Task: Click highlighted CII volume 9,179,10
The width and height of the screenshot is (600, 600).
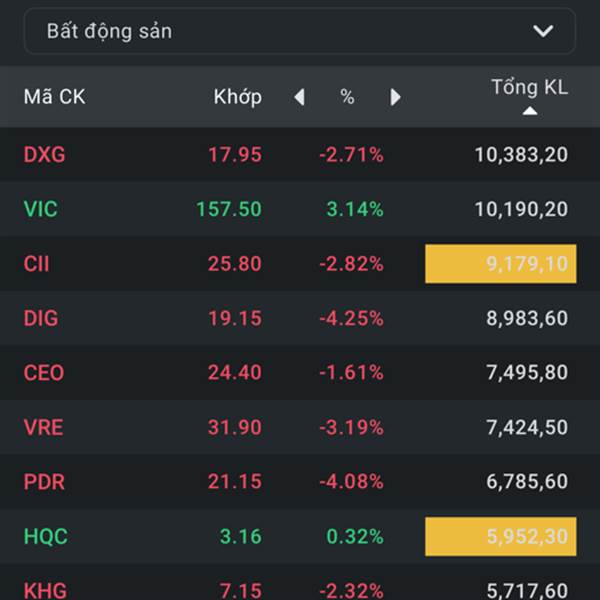Action: point(500,264)
